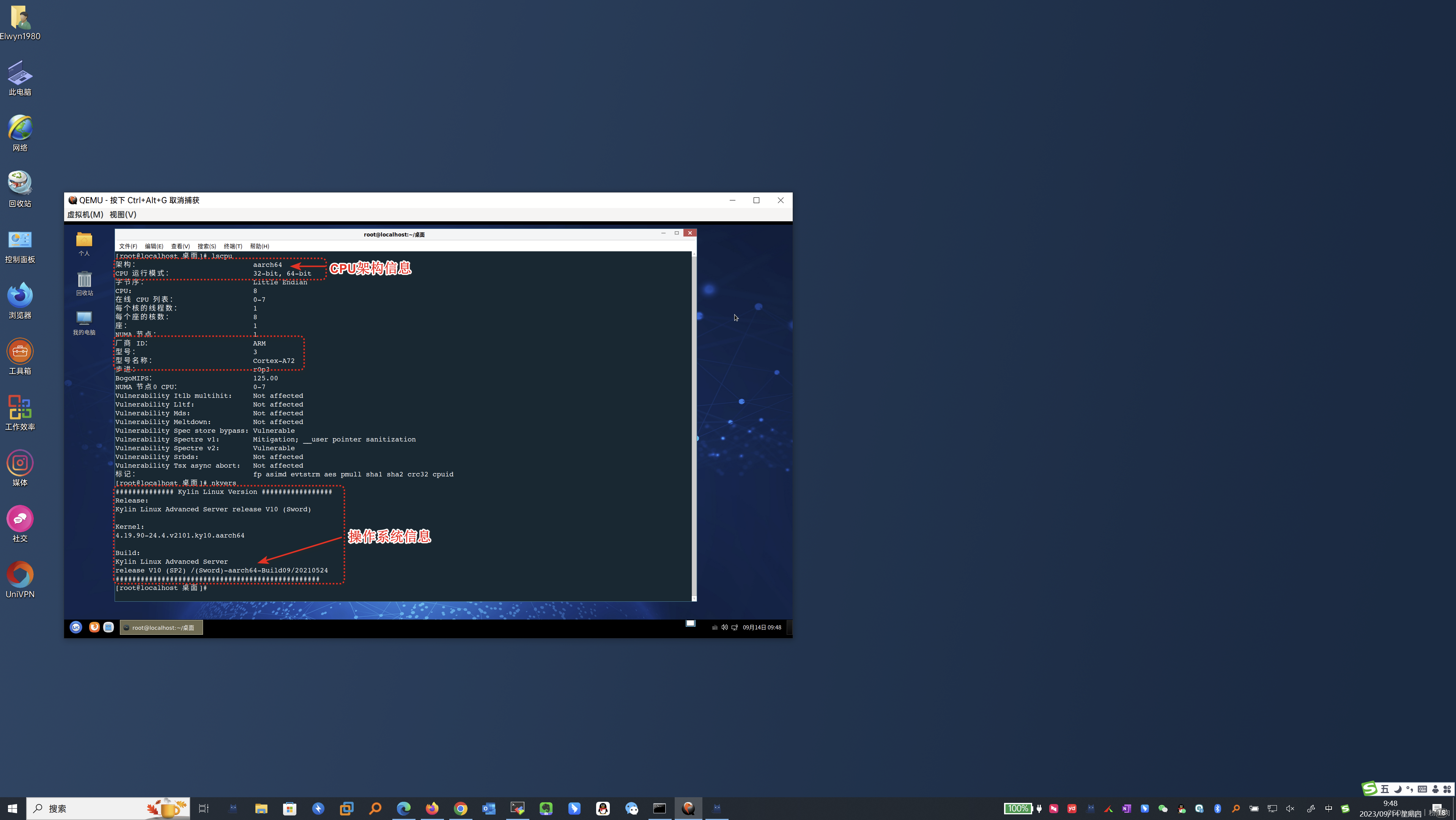Toggle the Sogou moon half-width icon
This screenshot has width=1456, height=820.
pyautogui.click(x=1398, y=789)
